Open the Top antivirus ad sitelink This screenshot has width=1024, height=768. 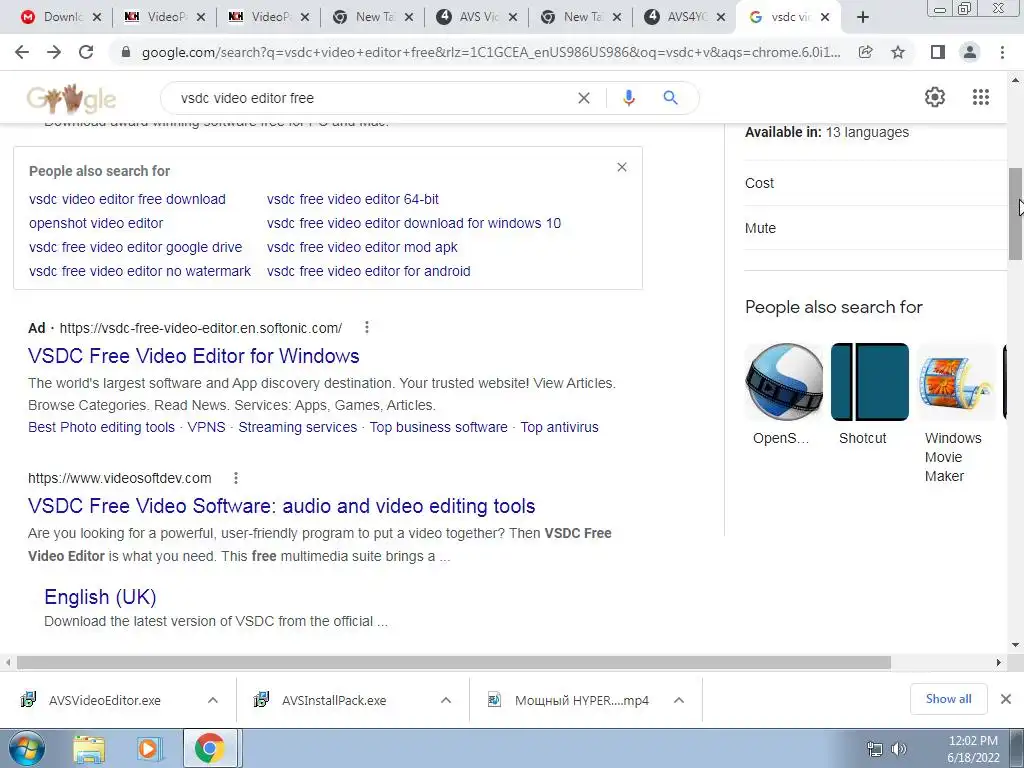point(559,427)
